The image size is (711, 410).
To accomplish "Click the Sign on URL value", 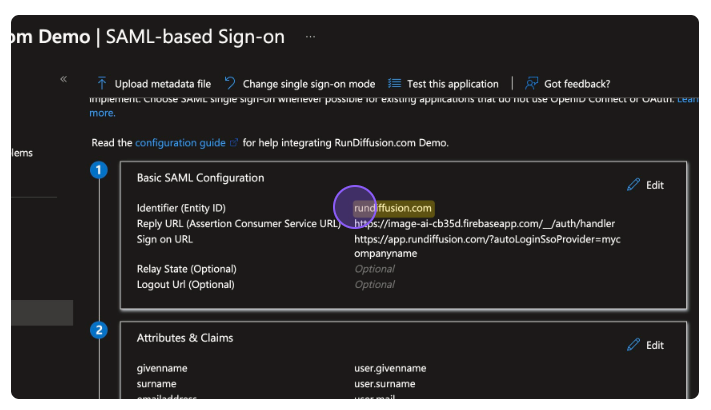I will tap(487, 240).
